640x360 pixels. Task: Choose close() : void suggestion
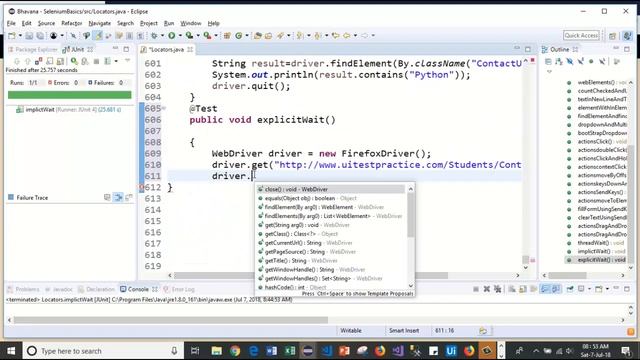coord(331,189)
